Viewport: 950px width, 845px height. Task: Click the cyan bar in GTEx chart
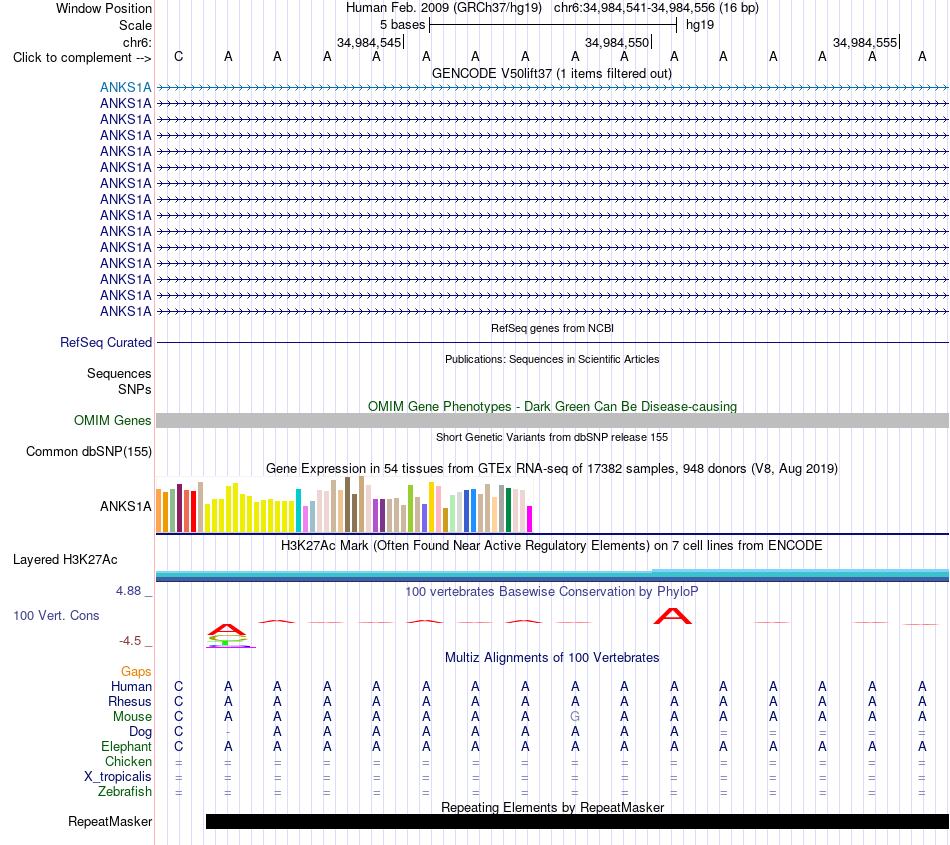coord(298,511)
